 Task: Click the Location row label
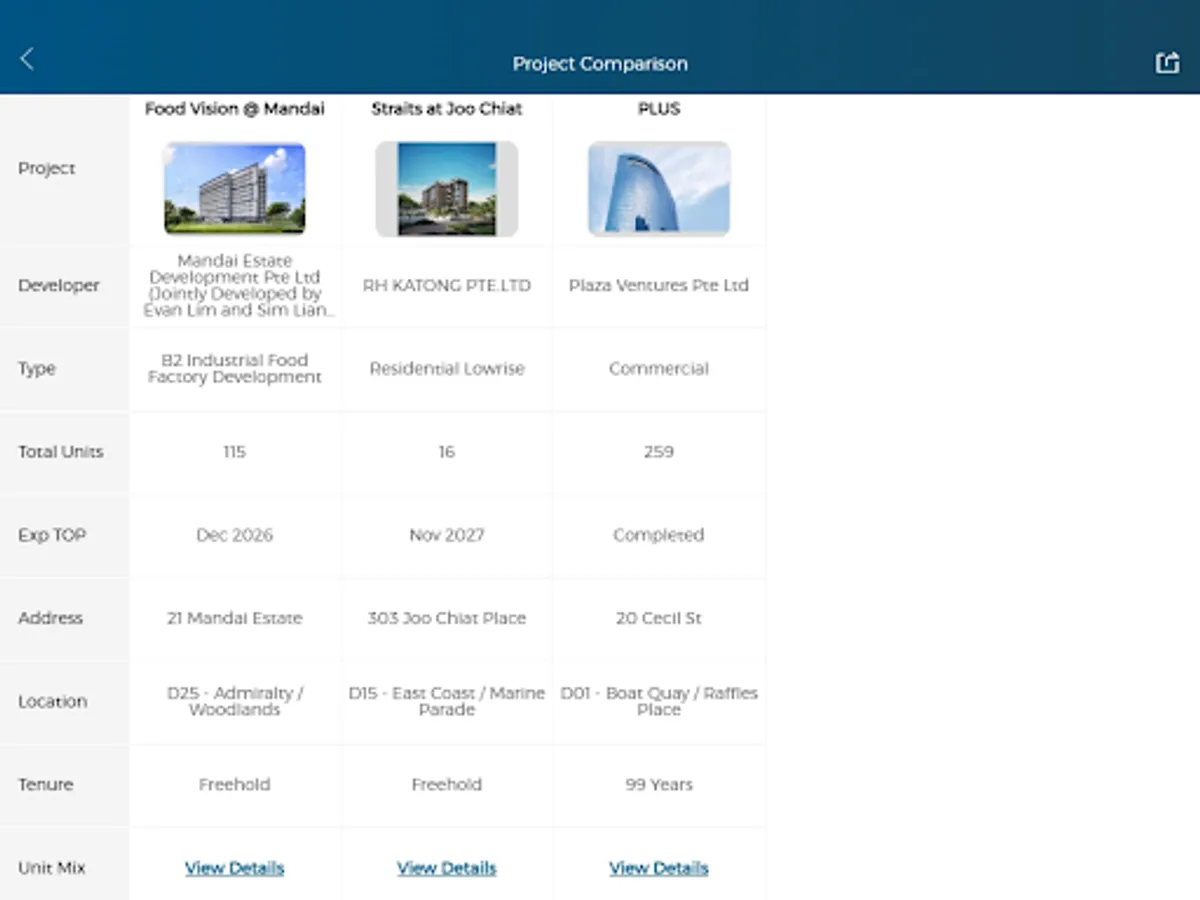point(53,701)
